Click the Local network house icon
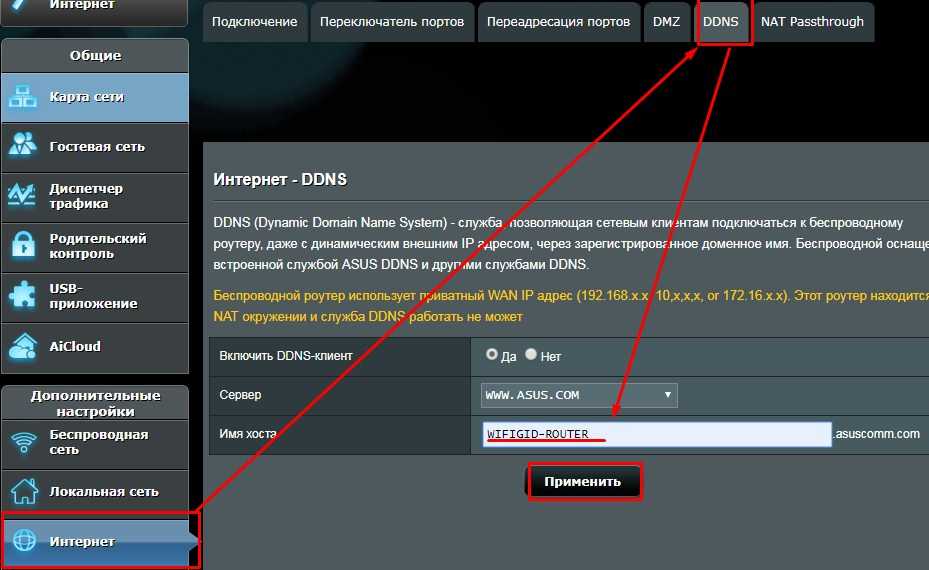929x570 pixels. 23,492
